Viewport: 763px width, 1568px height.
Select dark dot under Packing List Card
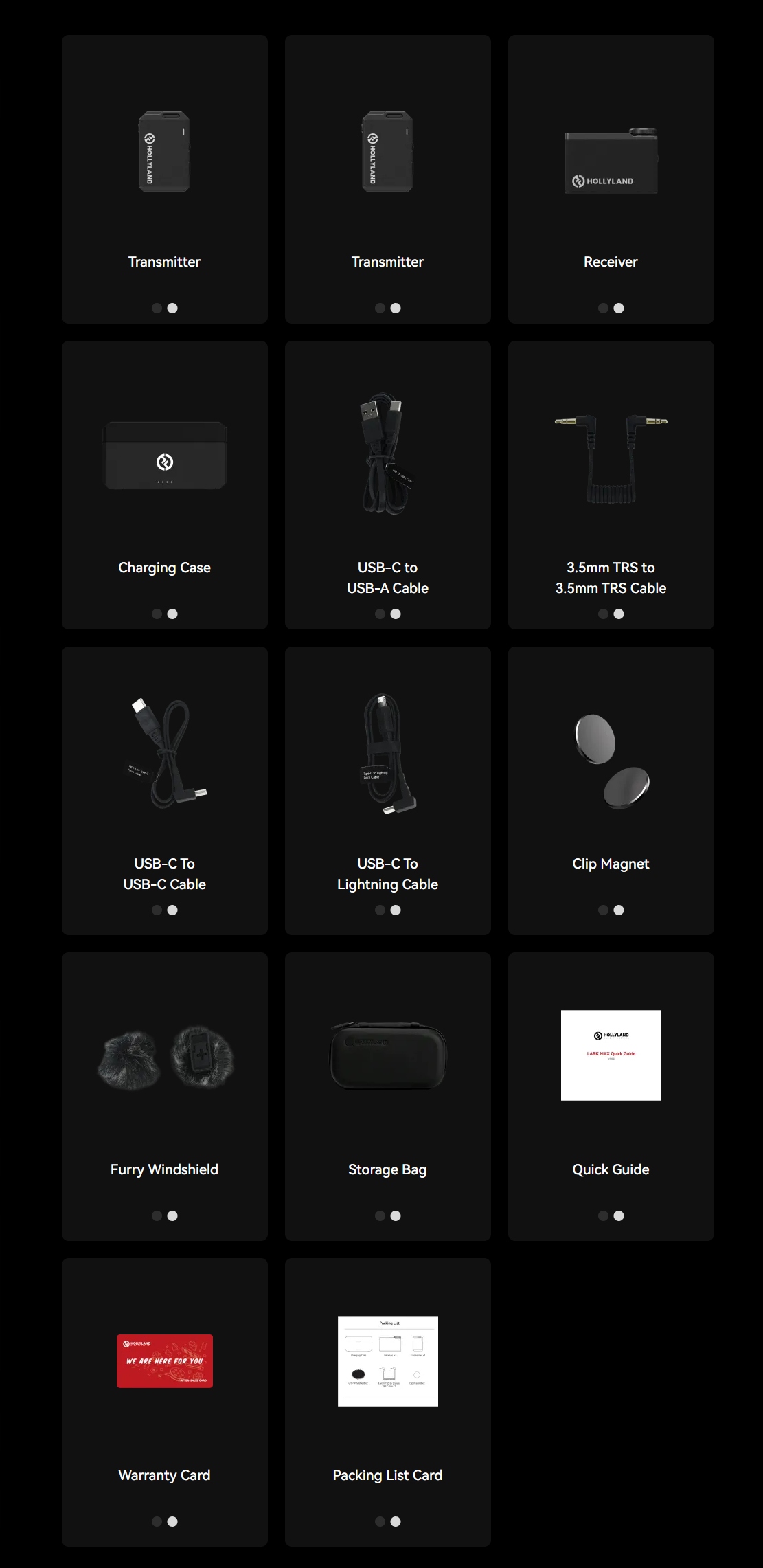click(380, 1521)
